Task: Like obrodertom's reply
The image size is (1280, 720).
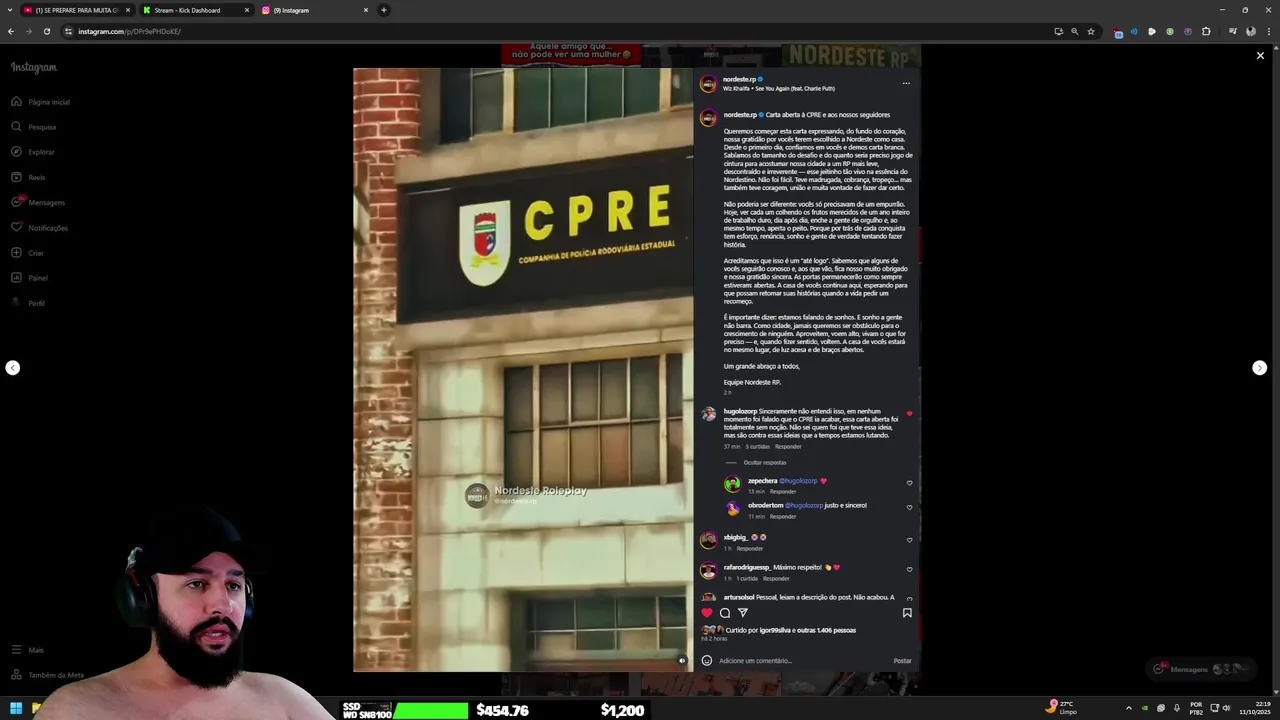Action: [x=909, y=507]
